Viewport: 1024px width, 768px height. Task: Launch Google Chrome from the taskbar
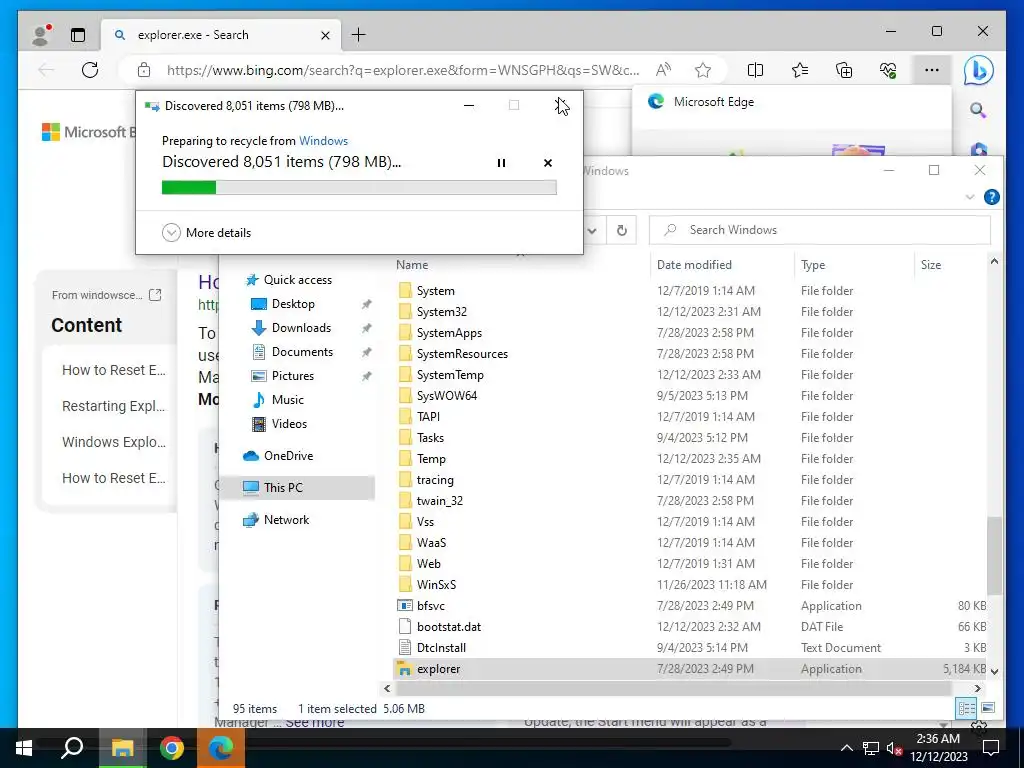172,748
